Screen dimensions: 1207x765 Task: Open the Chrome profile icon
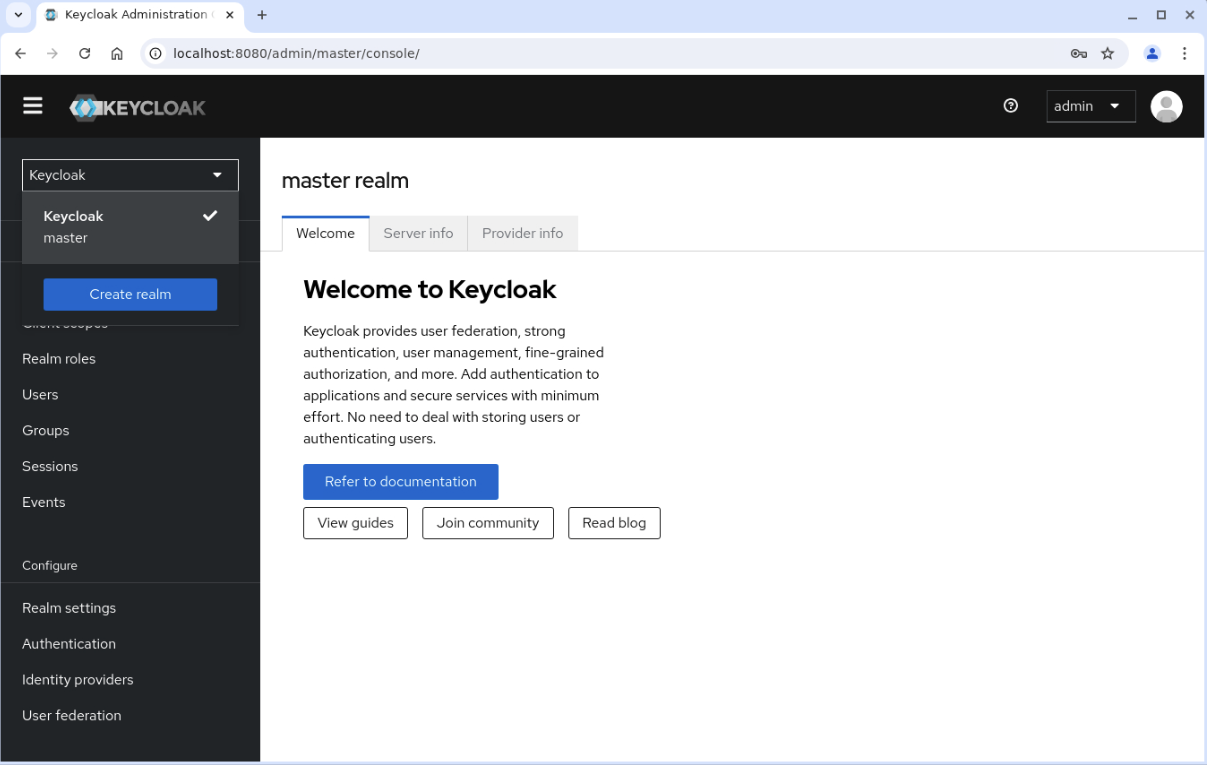[1152, 53]
